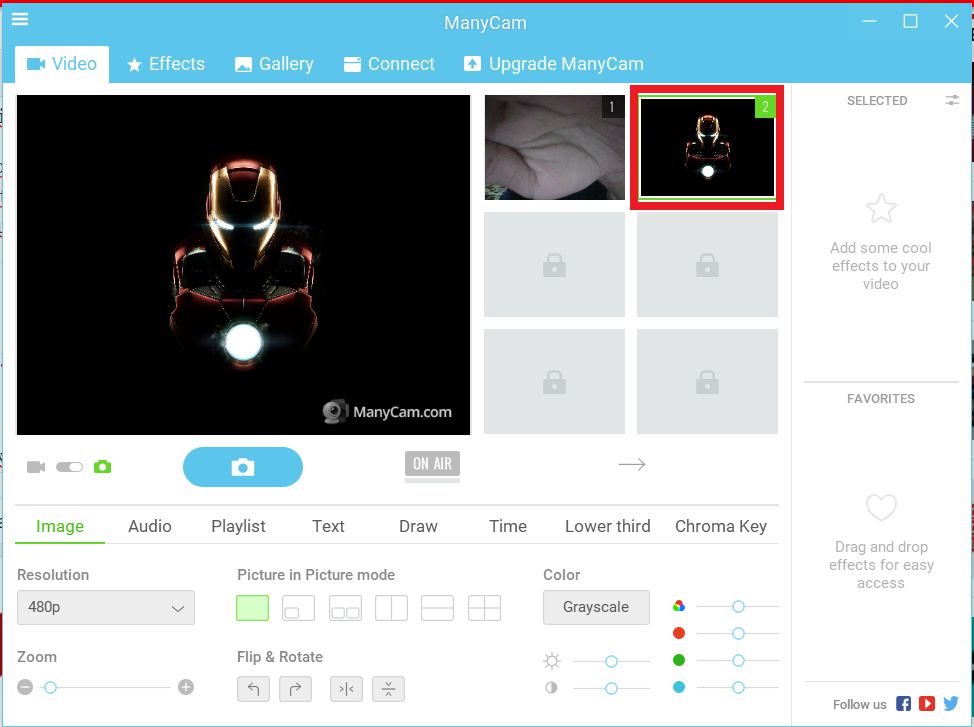
Task: Select vertical split picture mode
Action: pyautogui.click(x=391, y=608)
